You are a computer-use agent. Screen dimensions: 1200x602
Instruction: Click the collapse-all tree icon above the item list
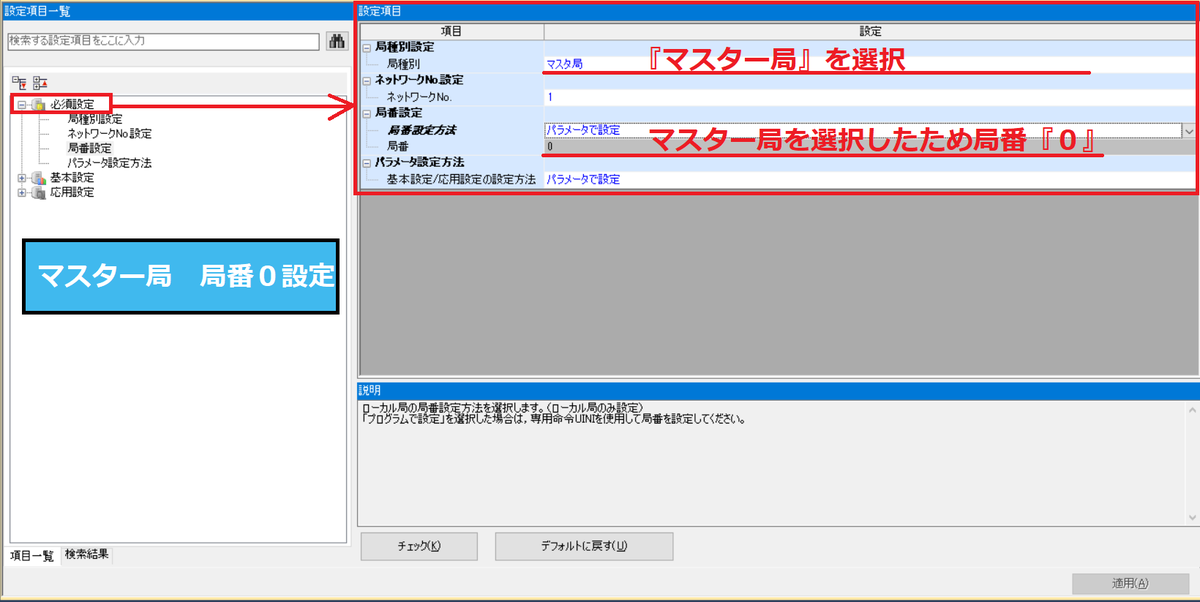(x=18, y=82)
